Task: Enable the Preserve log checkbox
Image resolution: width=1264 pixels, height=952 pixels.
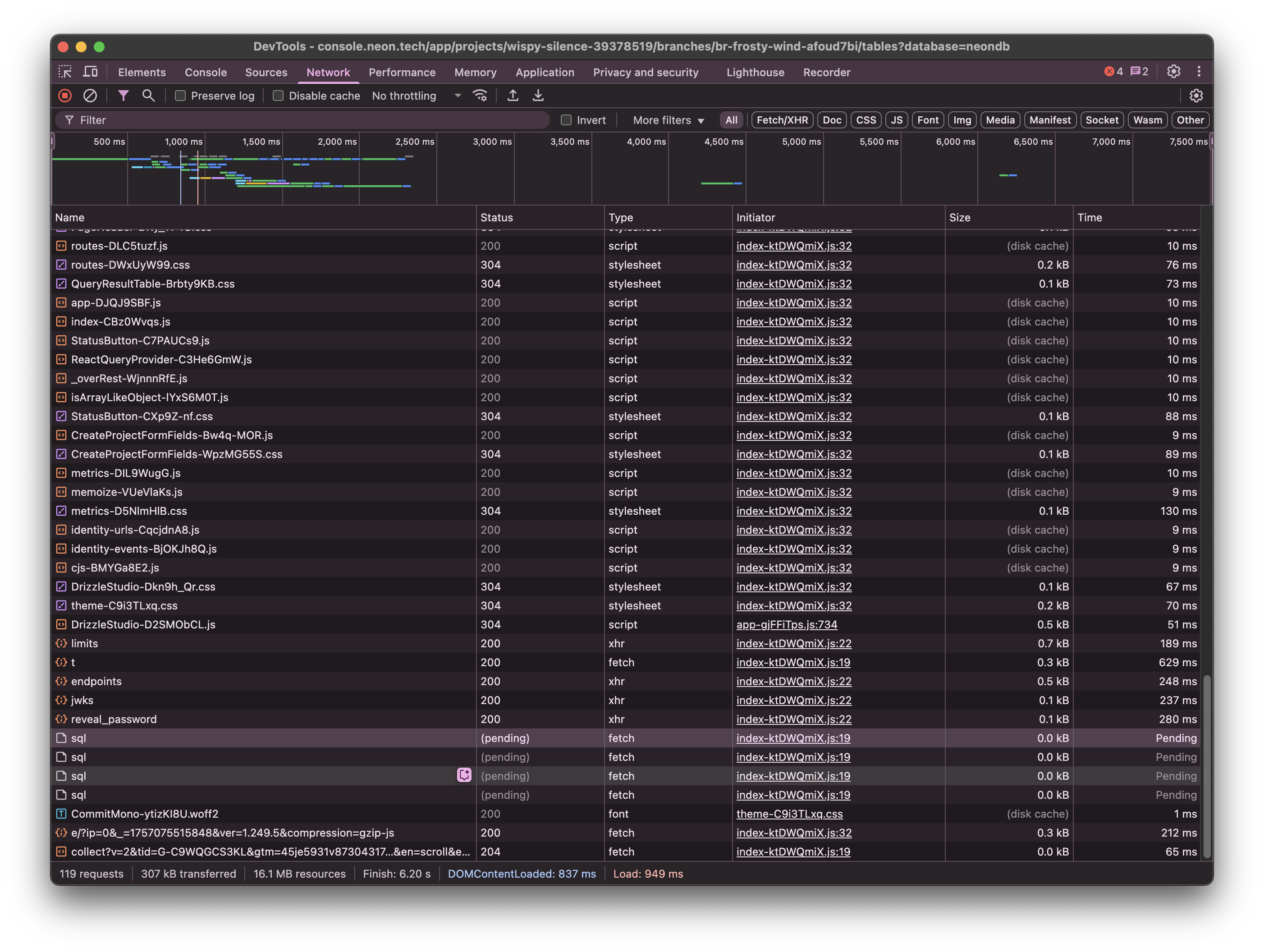Action: [x=181, y=96]
